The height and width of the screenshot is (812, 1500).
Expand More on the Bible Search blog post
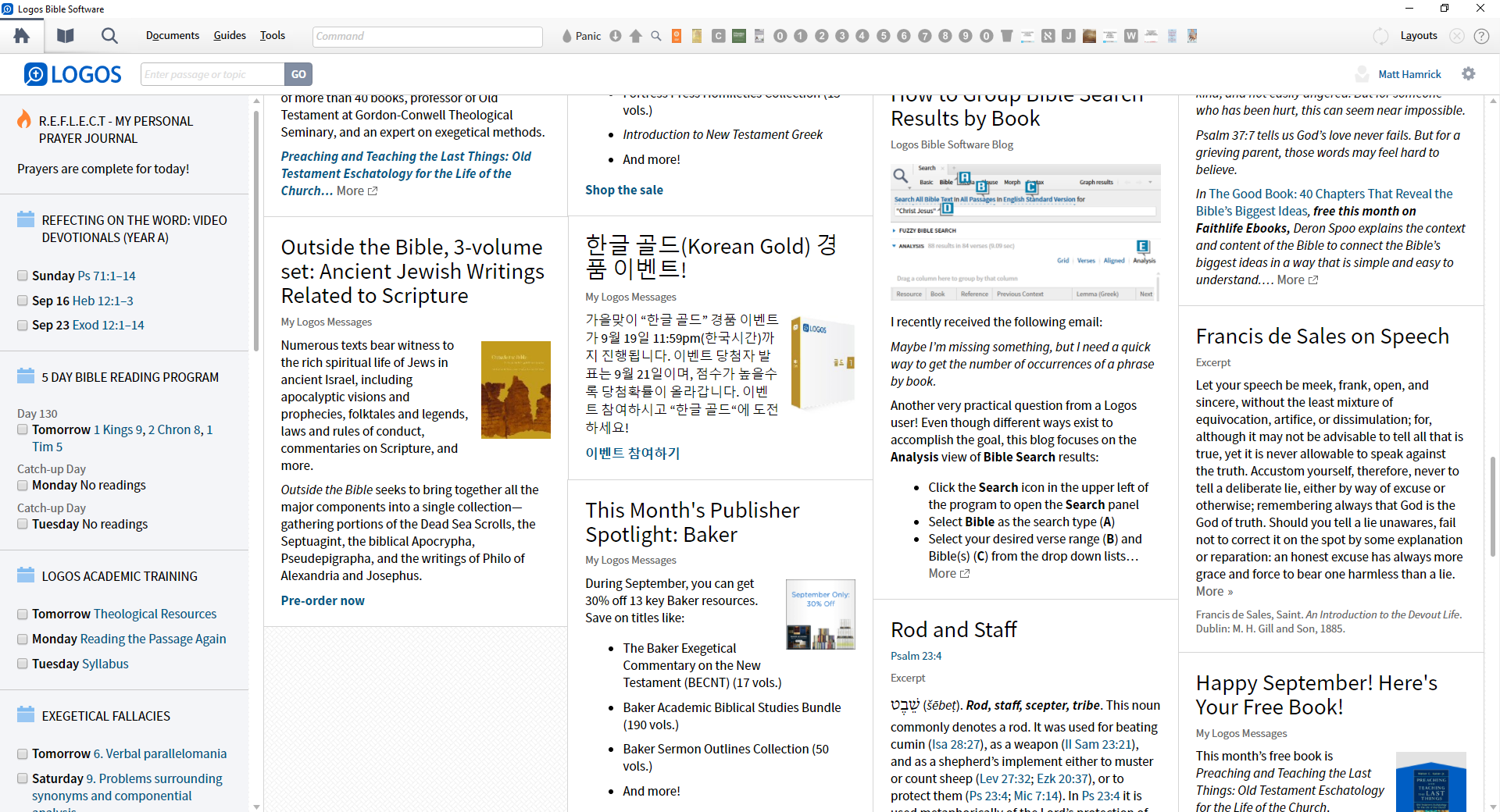[x=948, y=573]
